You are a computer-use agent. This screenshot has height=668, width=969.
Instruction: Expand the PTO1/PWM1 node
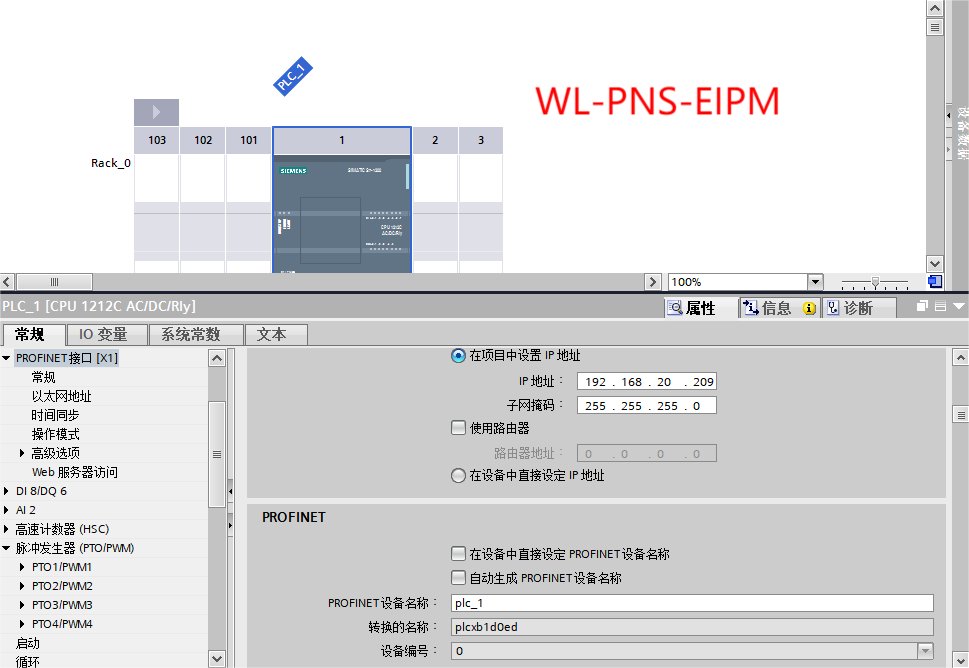(22, 567)
